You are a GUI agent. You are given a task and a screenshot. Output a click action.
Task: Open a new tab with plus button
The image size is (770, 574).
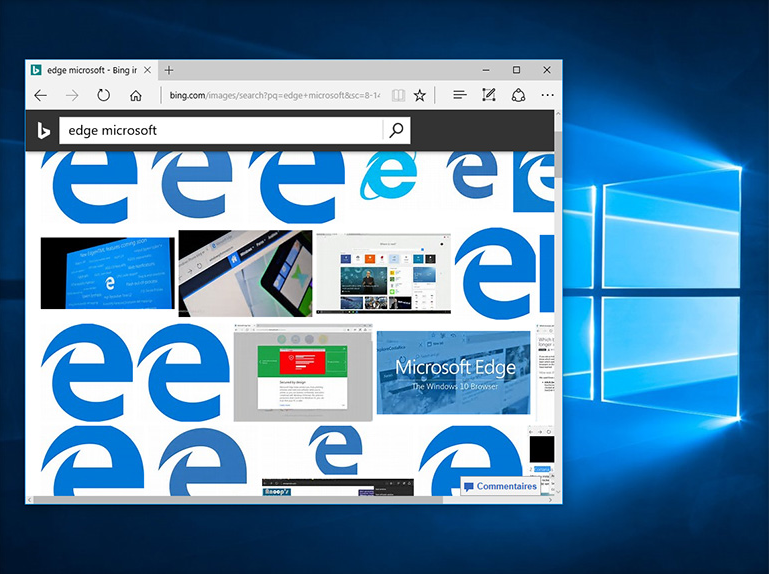[169, 70]
